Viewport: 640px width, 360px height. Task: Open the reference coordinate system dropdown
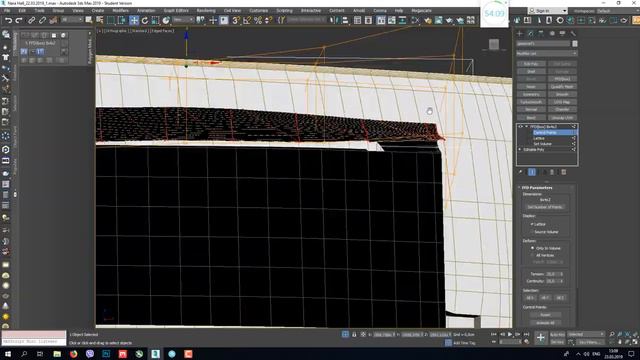pyautogui.click(x=183, y=20)
